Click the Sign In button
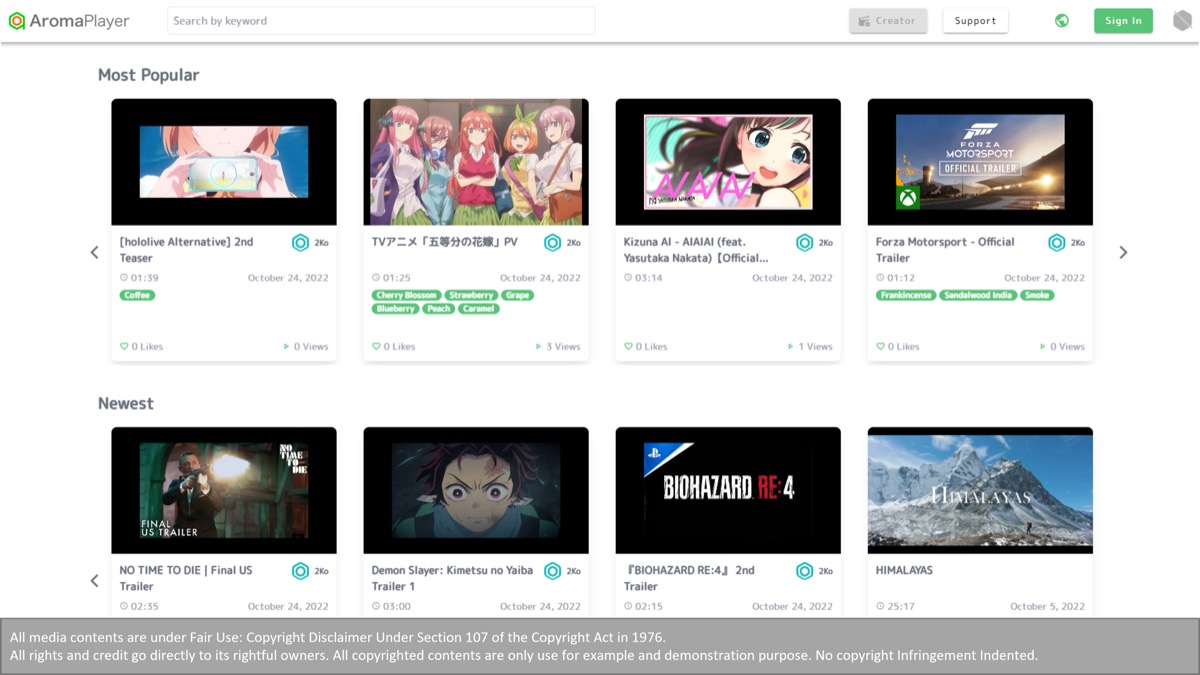The image size is (1200, 675). [1123, 21]
